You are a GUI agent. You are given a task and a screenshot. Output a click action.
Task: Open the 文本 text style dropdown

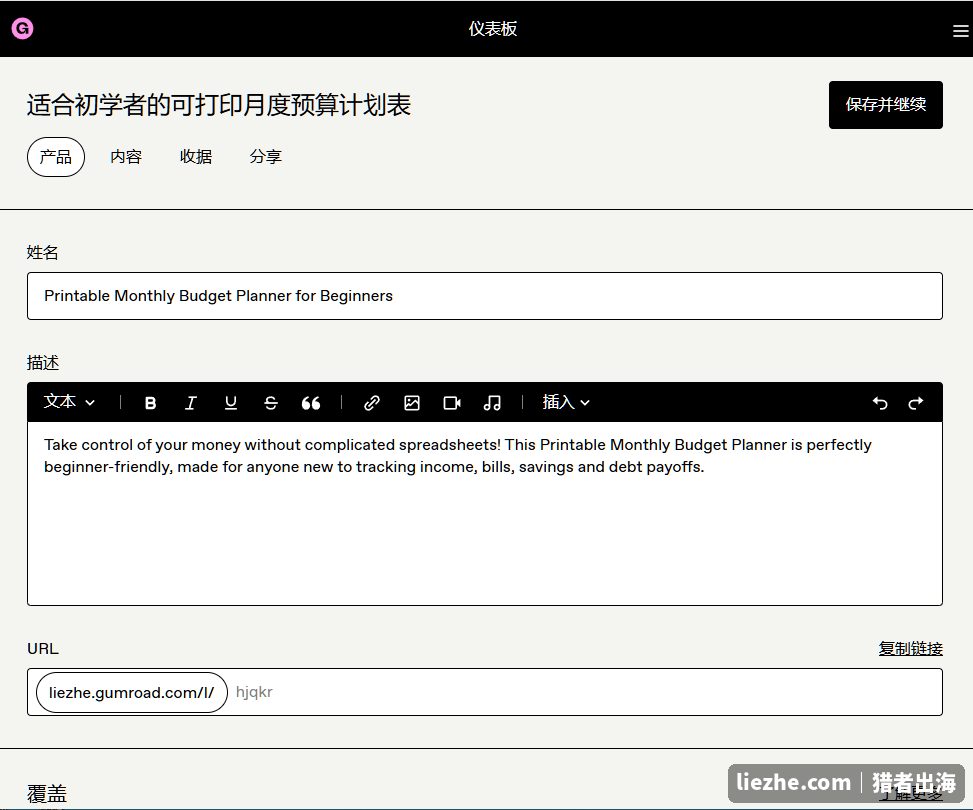click(69, 402)
